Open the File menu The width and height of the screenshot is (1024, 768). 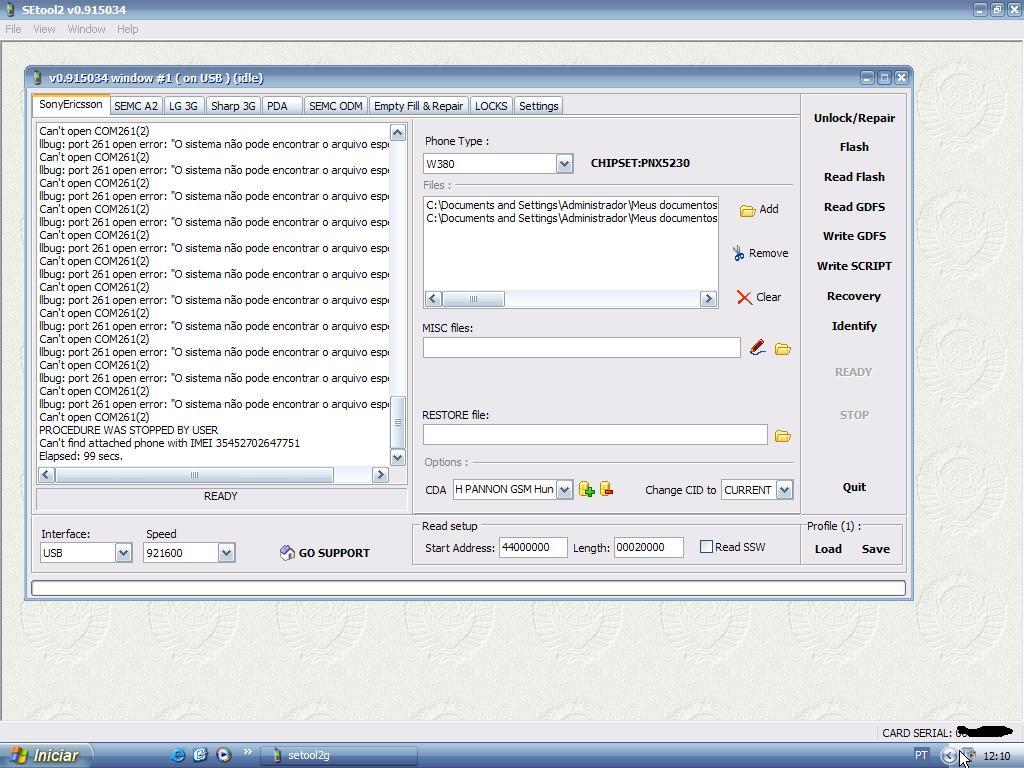click(13, 29)
